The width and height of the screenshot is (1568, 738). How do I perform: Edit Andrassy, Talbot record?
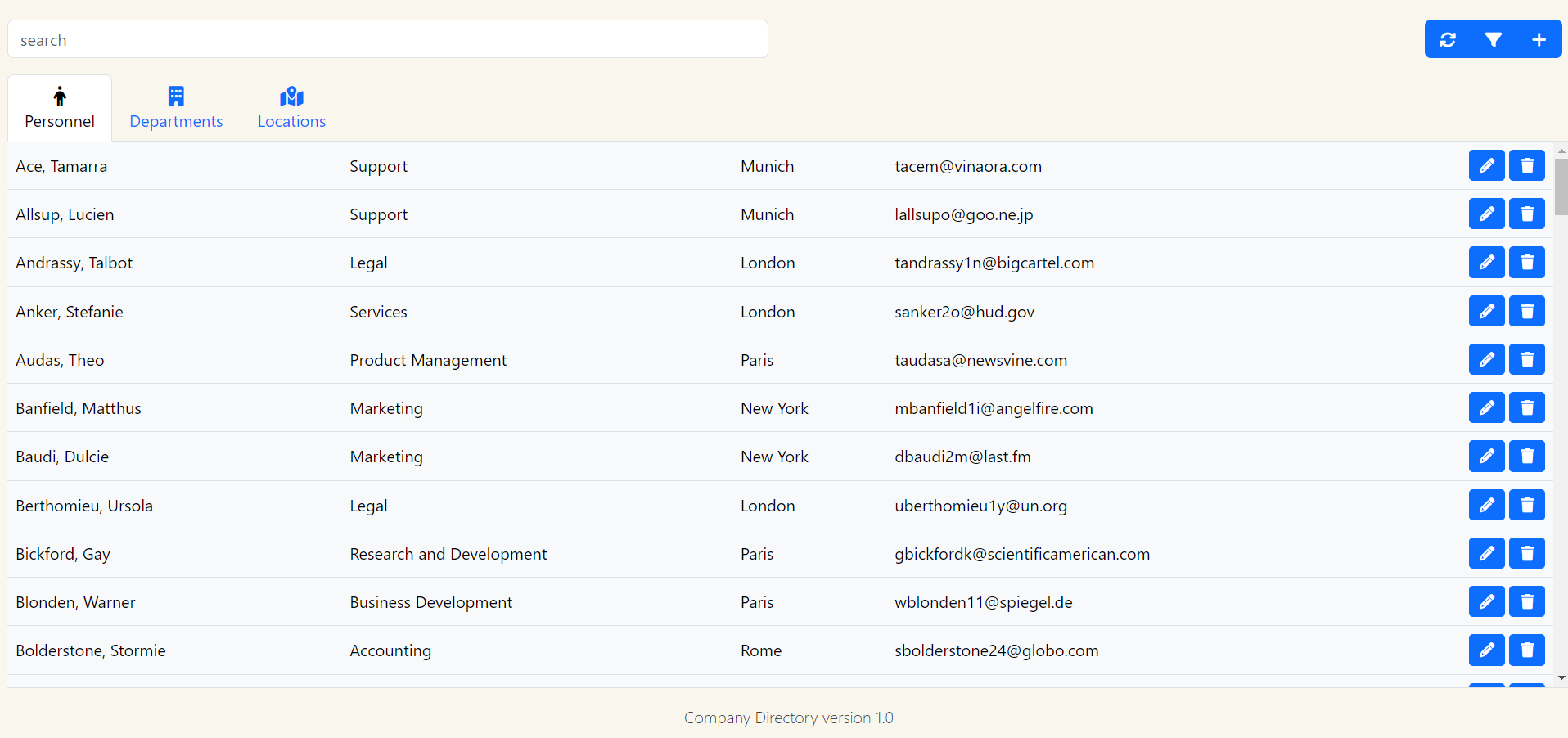tap(1487, 262)
